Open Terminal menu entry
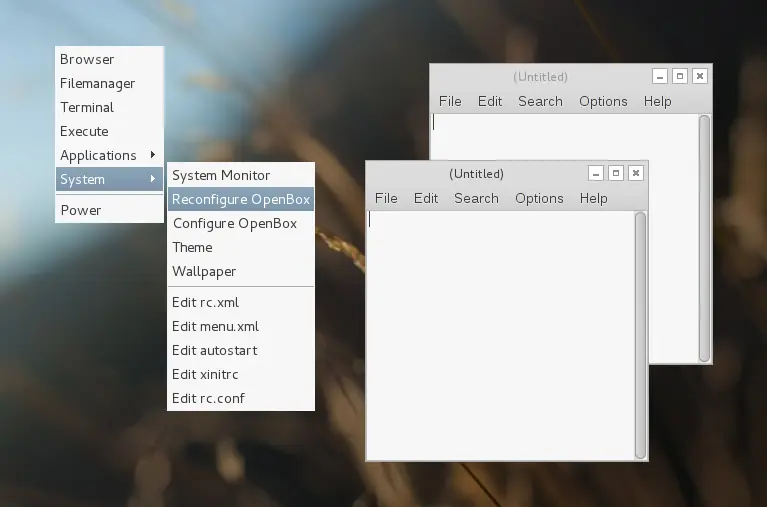This screenshot has height=507, width=767. [109, 107]
